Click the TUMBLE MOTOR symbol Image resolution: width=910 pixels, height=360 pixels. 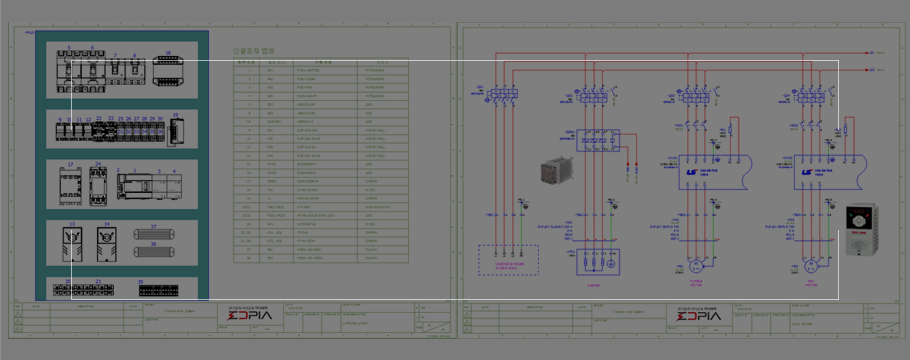695,265
